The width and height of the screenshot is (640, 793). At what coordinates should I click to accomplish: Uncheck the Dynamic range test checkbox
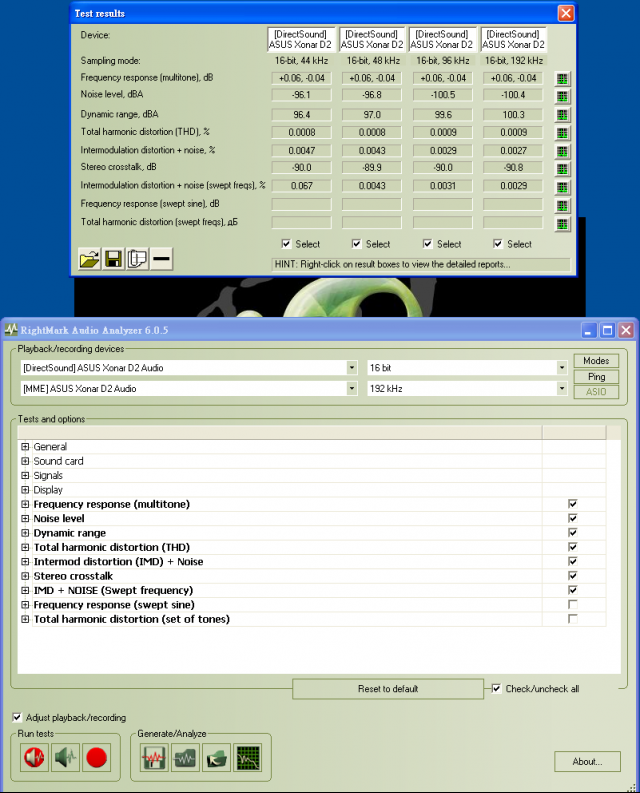tap(573, 533)
